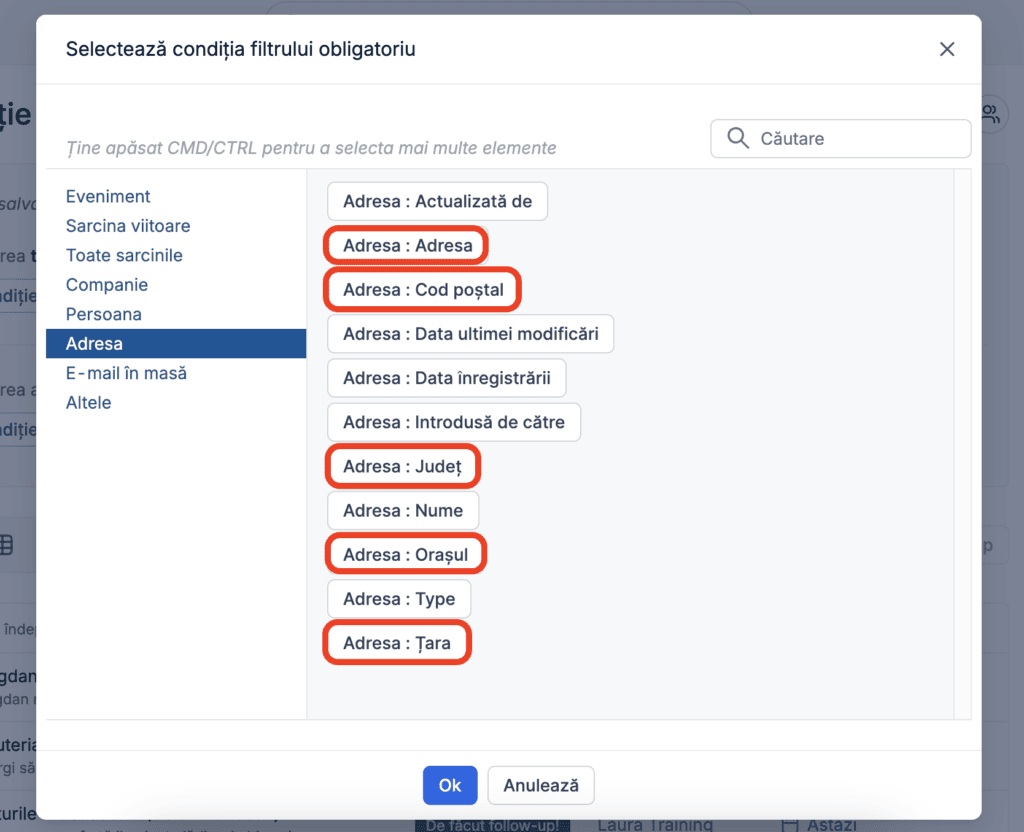This screenshot has height=832, width=1024.
Task: Select the Altele category
Action: tap(88, 402)
